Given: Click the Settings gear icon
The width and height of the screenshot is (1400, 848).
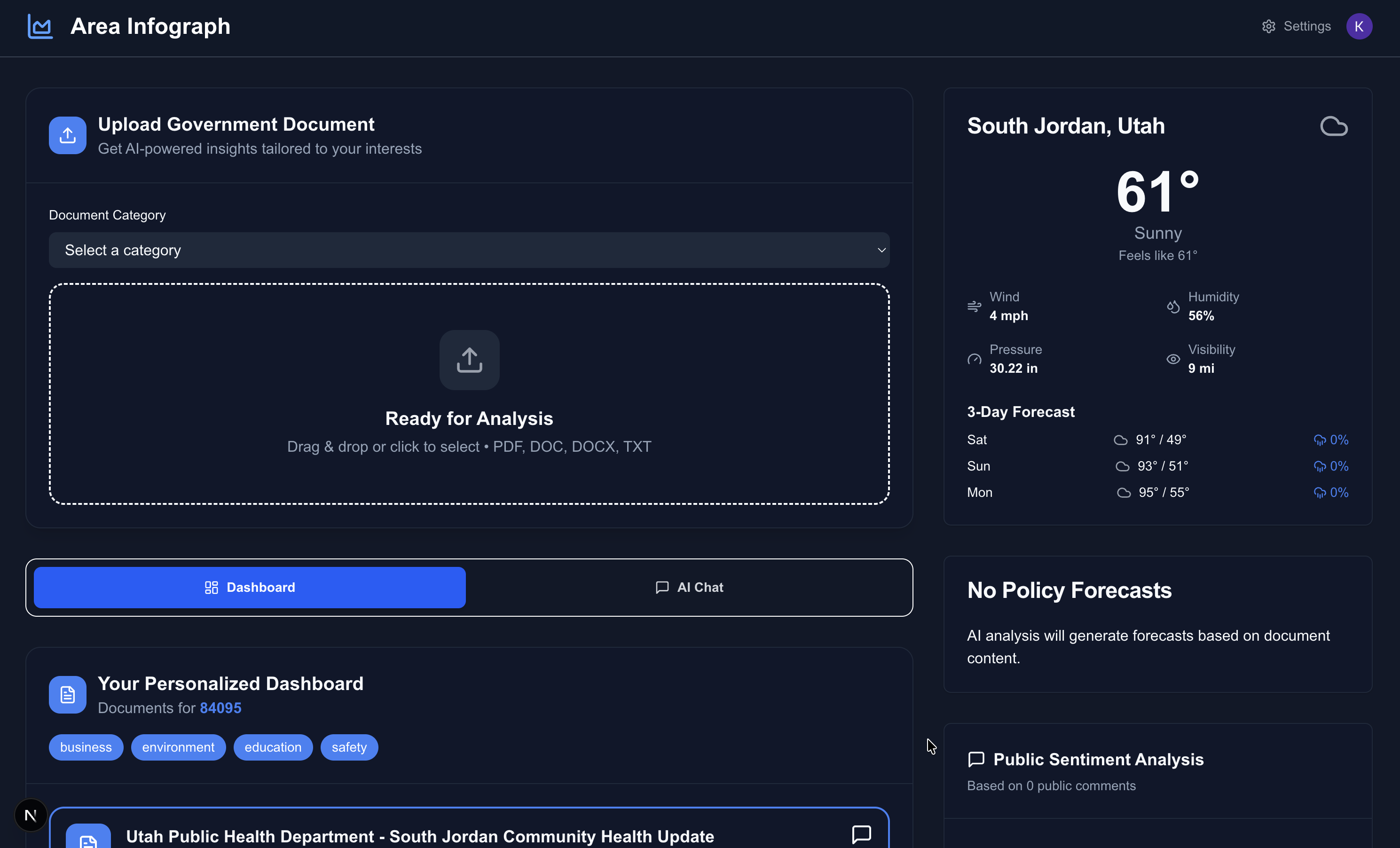Looking at the screenshot, I should point(1268,27).
